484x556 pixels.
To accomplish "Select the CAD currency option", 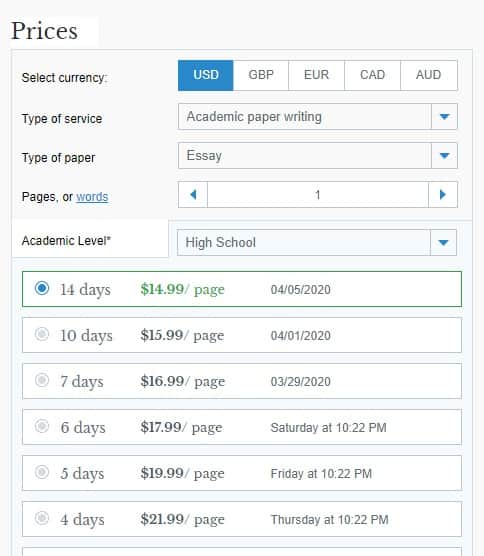I will point(372,76).
